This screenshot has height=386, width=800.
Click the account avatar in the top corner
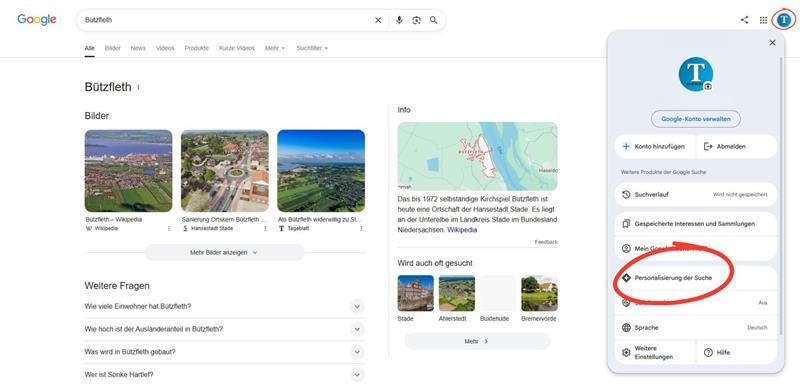point(783,20)
